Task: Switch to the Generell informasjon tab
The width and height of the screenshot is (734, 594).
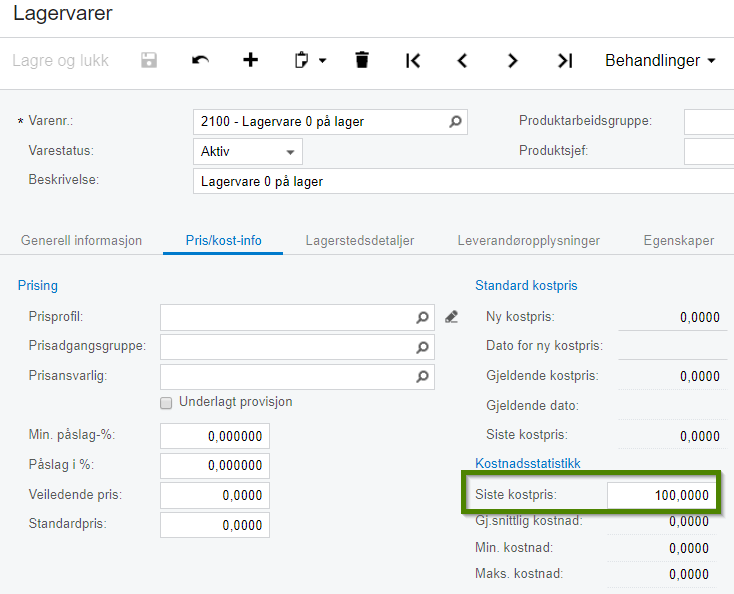Action: (81, 241)
